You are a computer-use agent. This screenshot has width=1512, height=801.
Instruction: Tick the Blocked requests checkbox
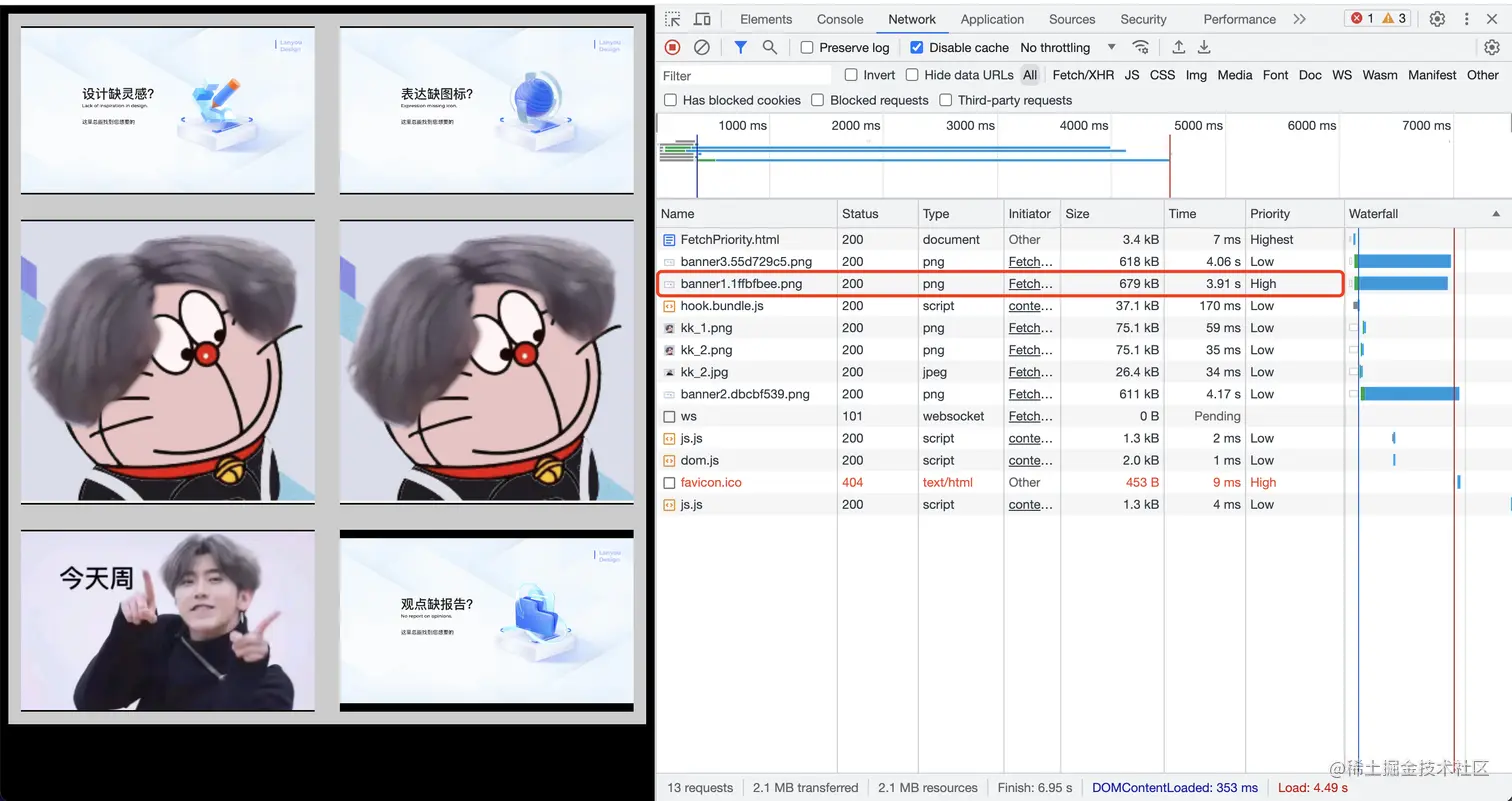click(818, 100)
